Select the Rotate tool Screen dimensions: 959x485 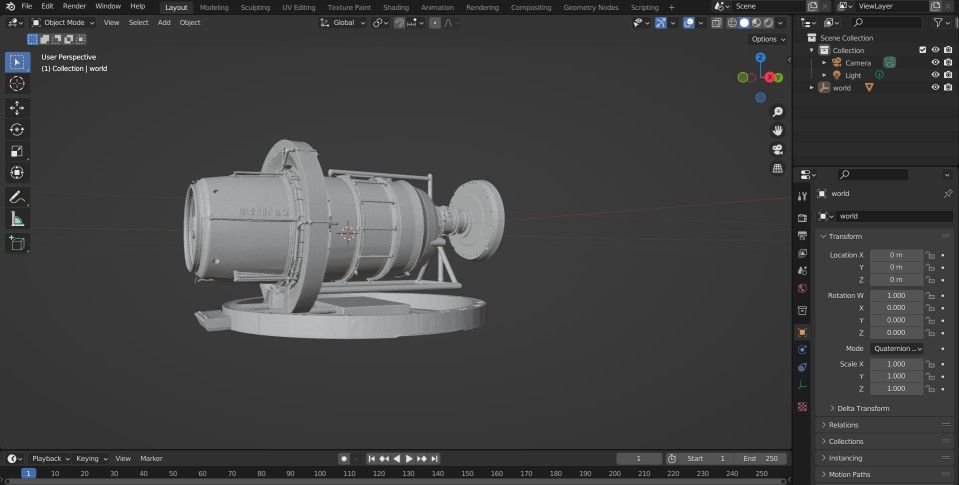(x=17, y=129)
